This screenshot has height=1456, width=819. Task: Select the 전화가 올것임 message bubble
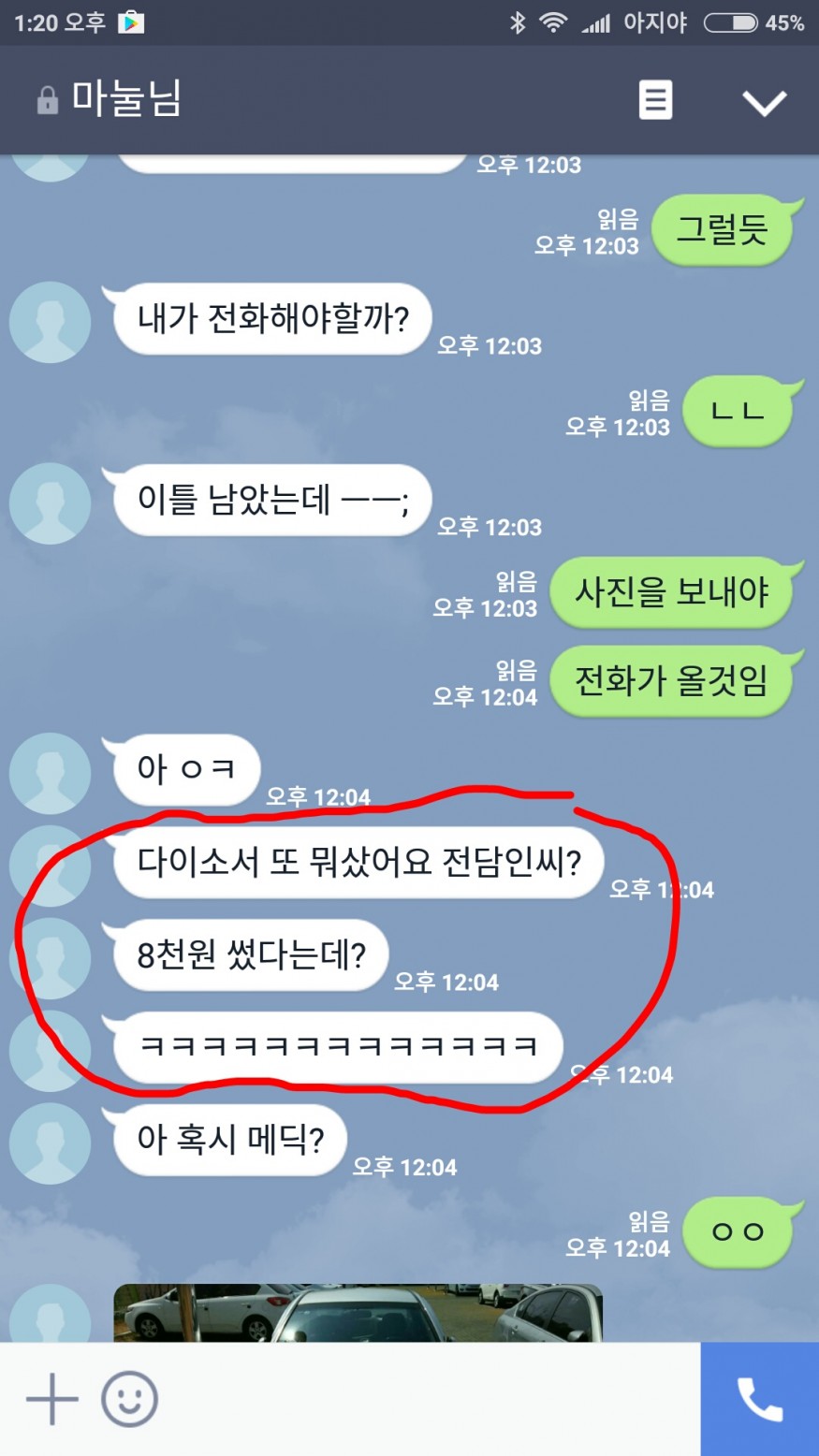tap(671, 680)
